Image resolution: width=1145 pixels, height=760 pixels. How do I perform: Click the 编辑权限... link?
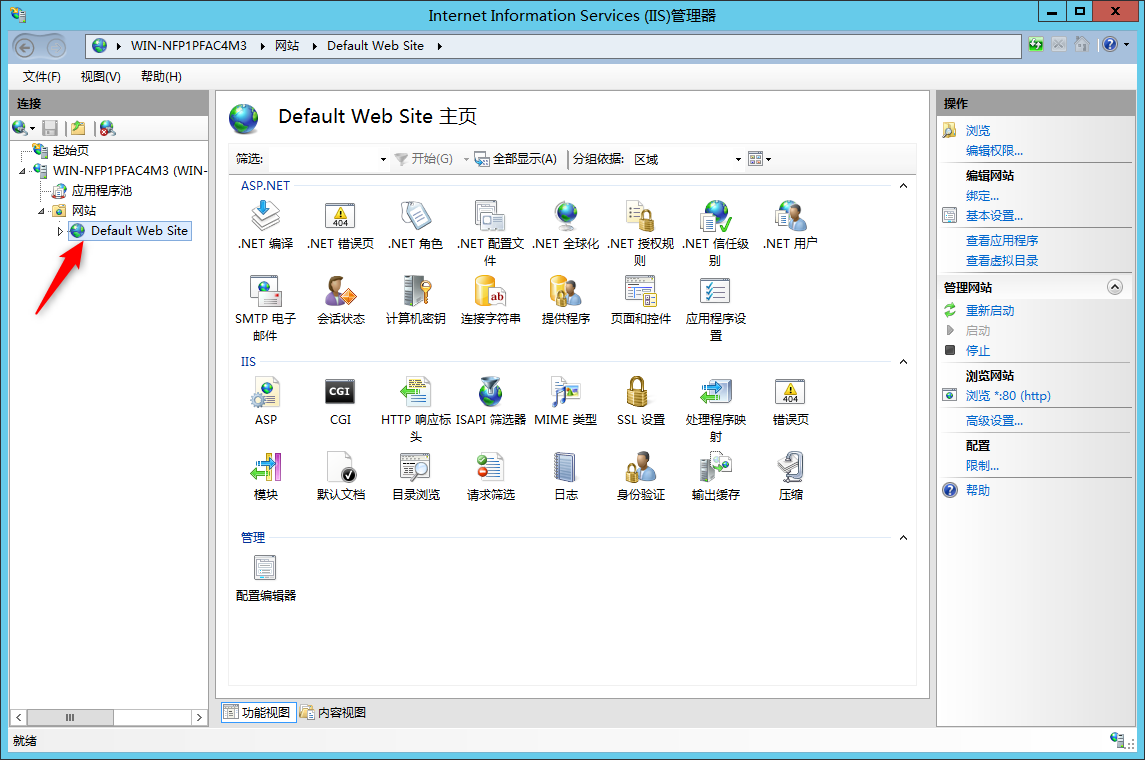point(994,151)
